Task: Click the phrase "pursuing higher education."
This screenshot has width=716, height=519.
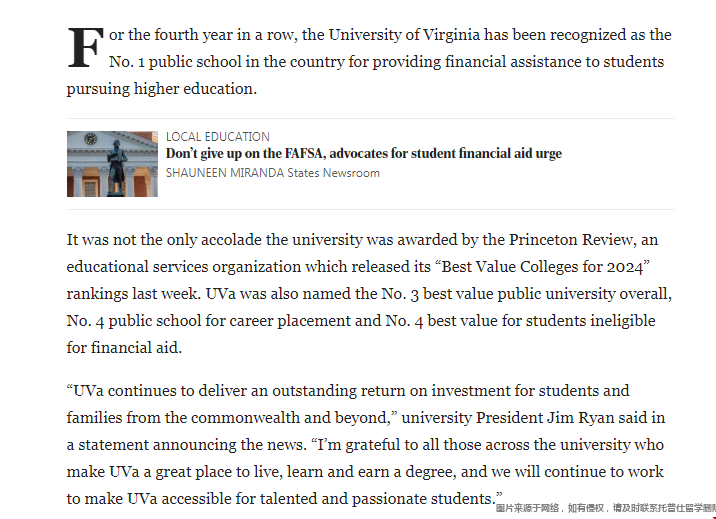Action: (162, 89)
